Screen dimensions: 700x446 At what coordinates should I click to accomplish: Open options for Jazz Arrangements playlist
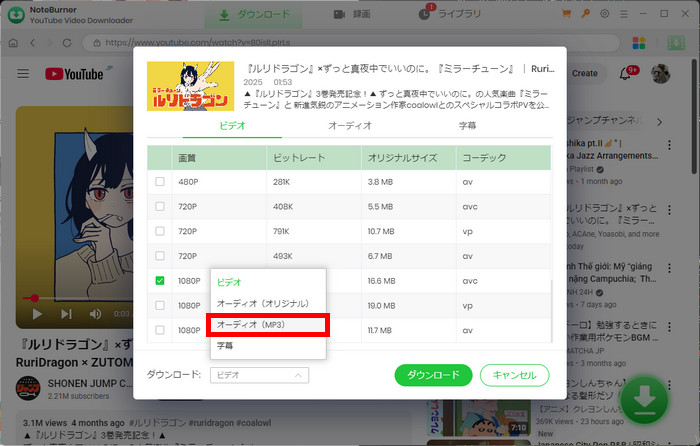(x=669, y=145)
